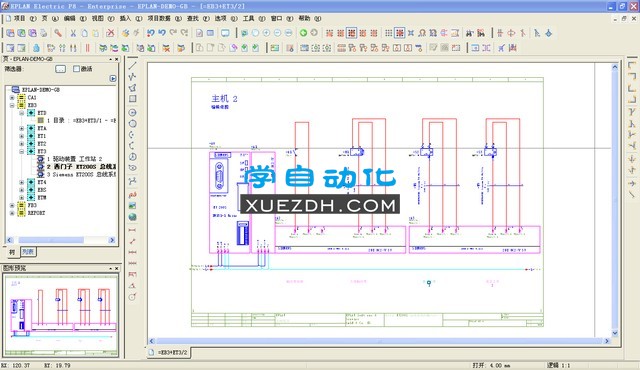Image resolution: width=640 pixels, height=370 pixels.
Task: Open the 编辑 (Edit) menu
Action: [x=75, y=19]
